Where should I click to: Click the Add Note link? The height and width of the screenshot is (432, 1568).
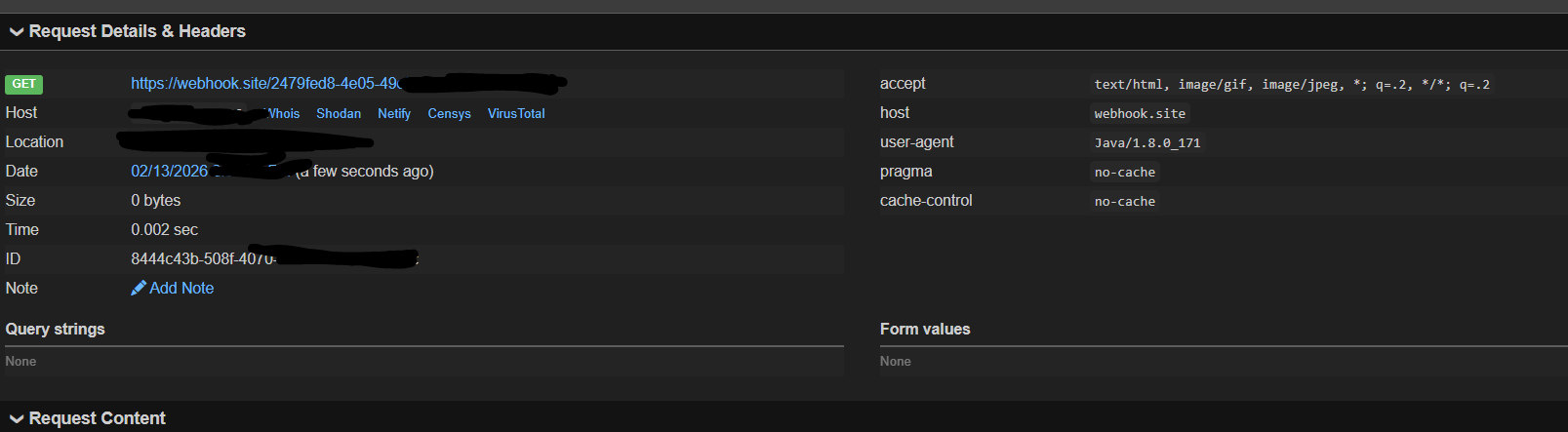pos(181,288)
